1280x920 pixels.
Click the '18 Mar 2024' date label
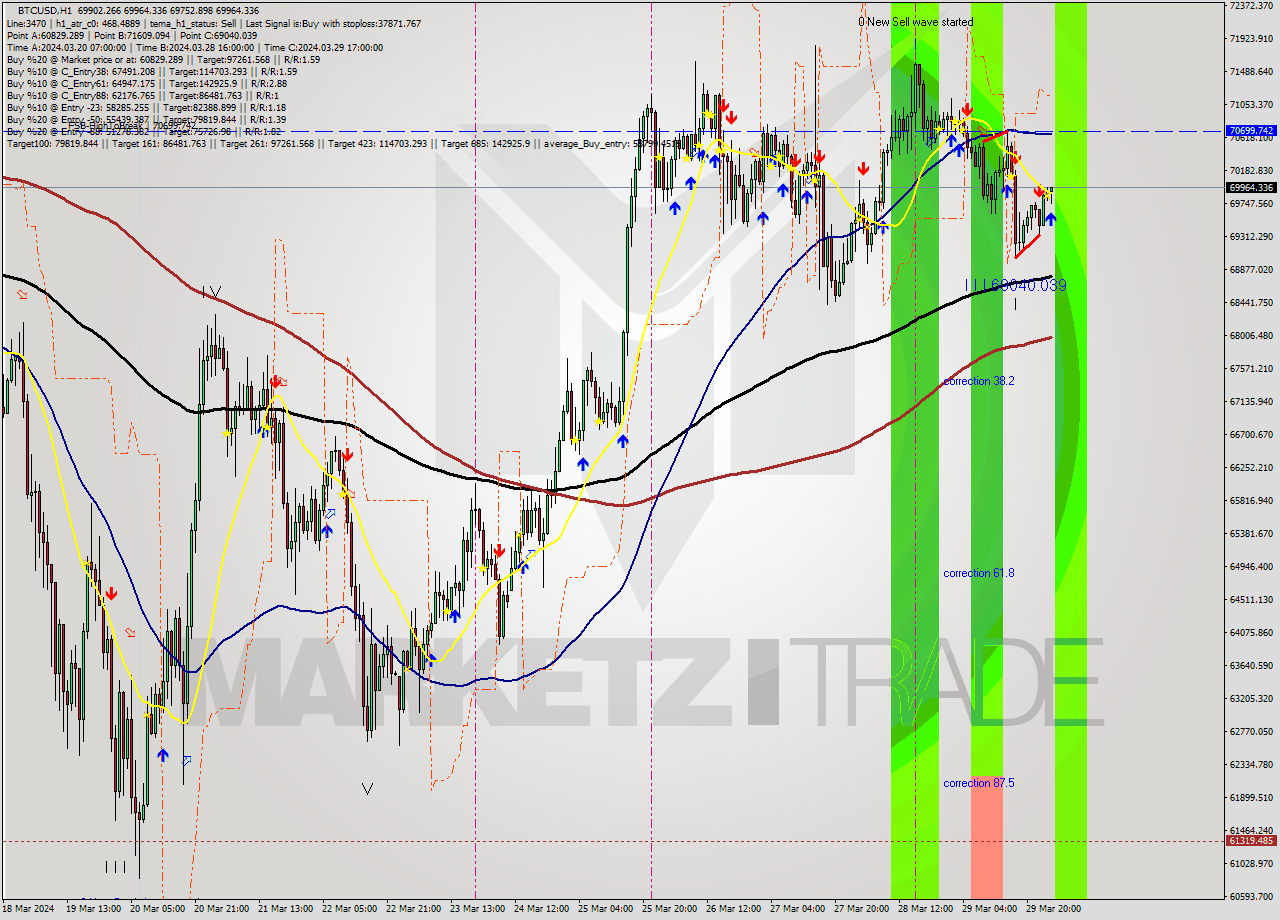coord(29,909)
